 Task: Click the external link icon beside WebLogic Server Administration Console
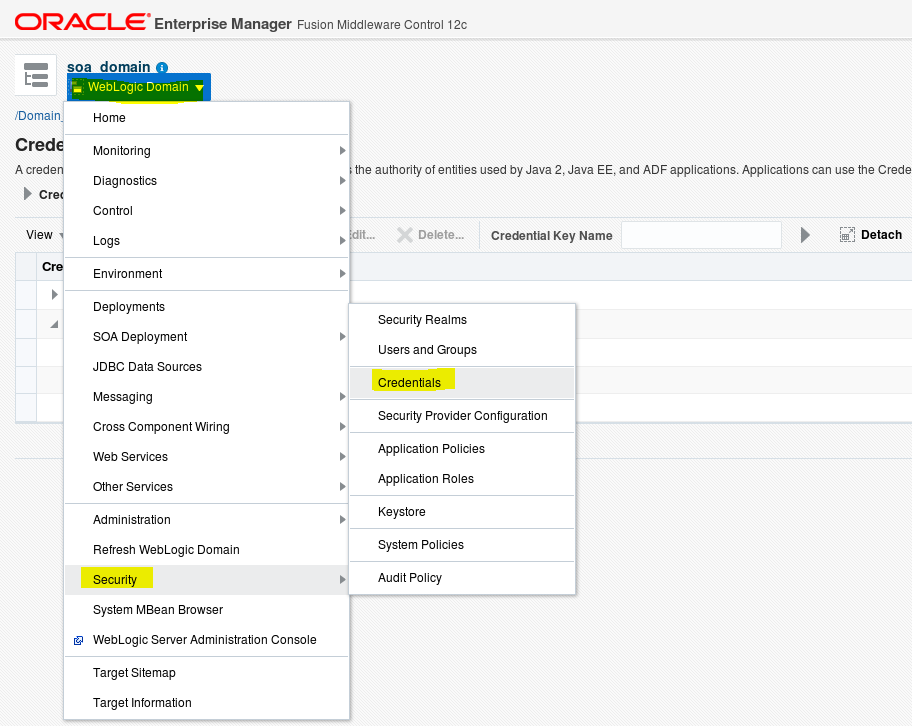[x=79, y=640]
